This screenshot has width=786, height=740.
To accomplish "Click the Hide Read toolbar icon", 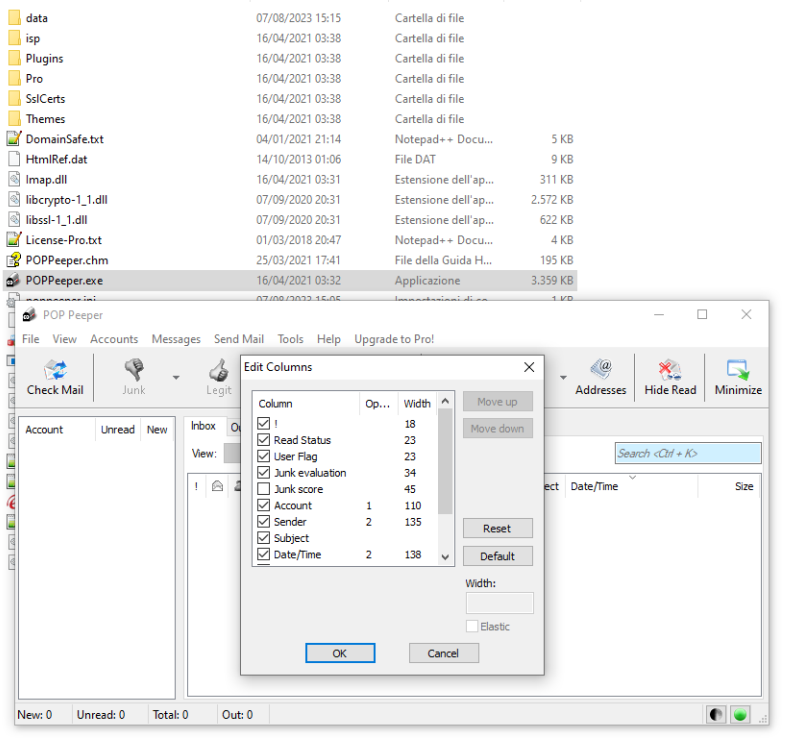I will coord(670,370).
